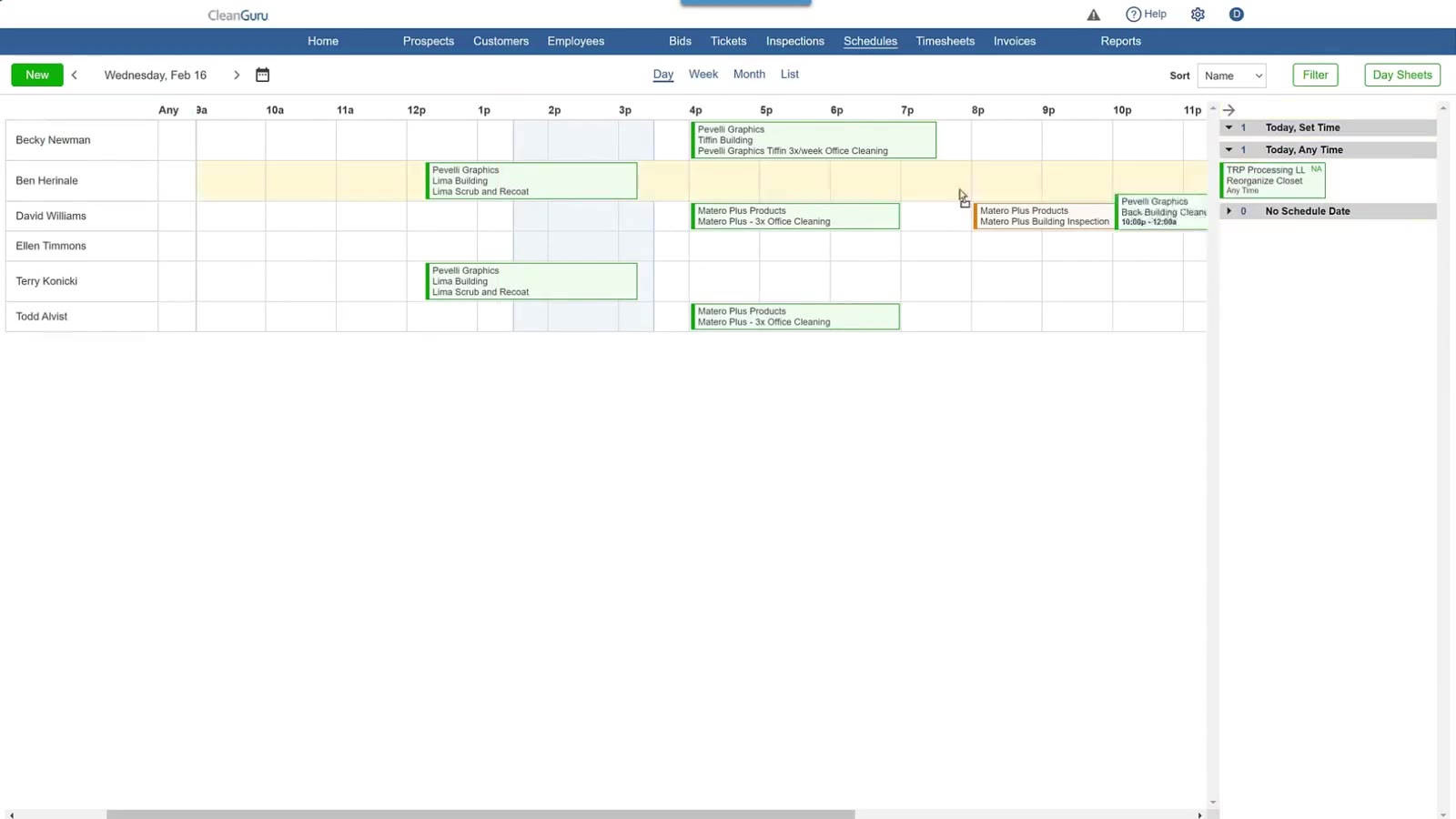Switch to Month view
This screenshot has width=1456, height=819.
pyautogui.click(x=749, y=75)
